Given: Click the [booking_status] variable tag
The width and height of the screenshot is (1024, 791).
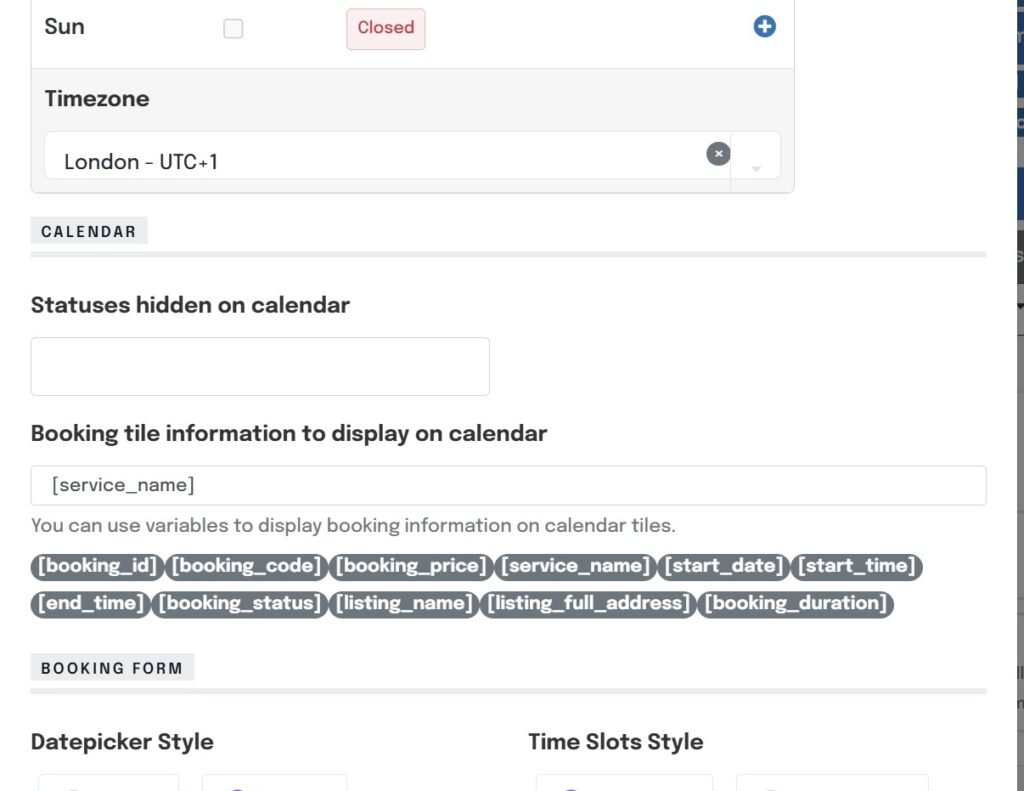Looking at the screenshot, I should (240, 604).
